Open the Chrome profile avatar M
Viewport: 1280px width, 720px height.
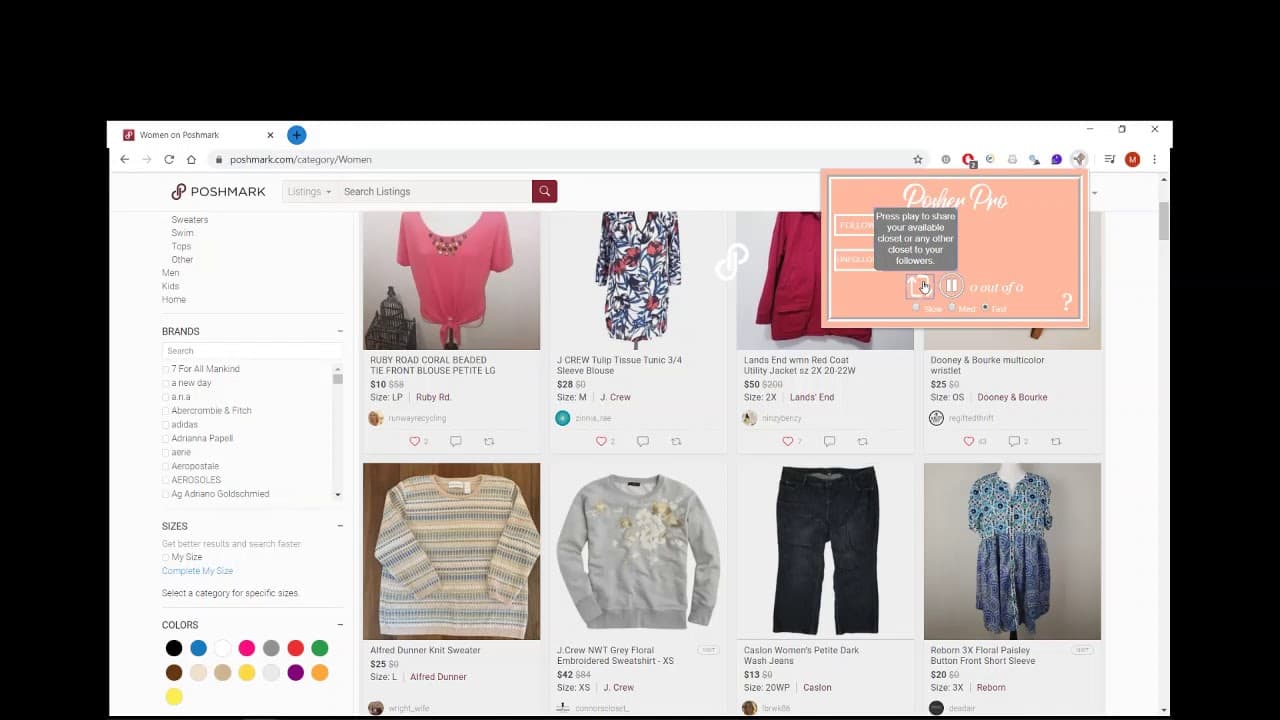point(1132,159)
